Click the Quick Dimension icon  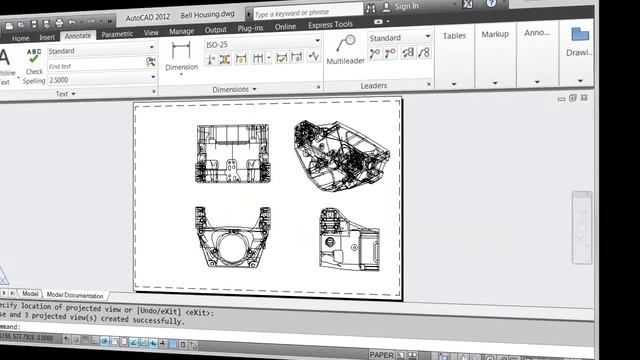(x=241, y=59)
